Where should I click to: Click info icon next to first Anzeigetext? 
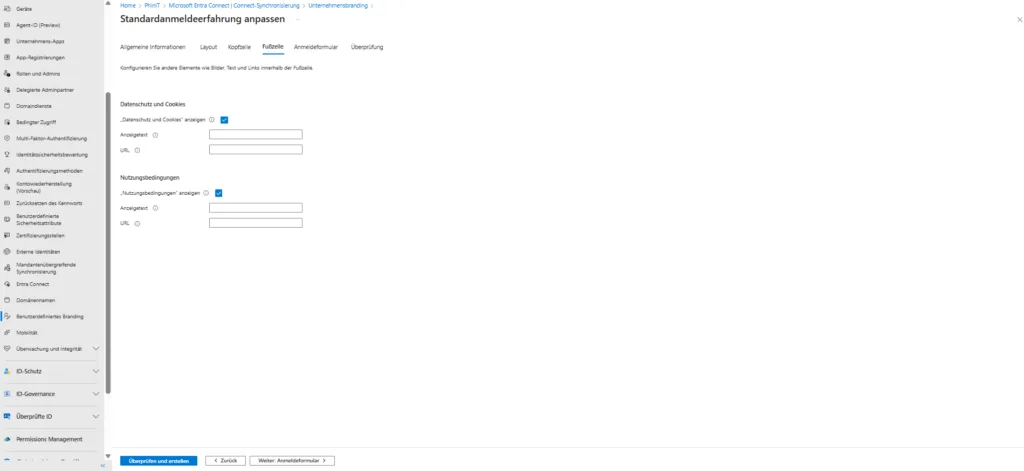pyautogui.click(x=156, y=134)
